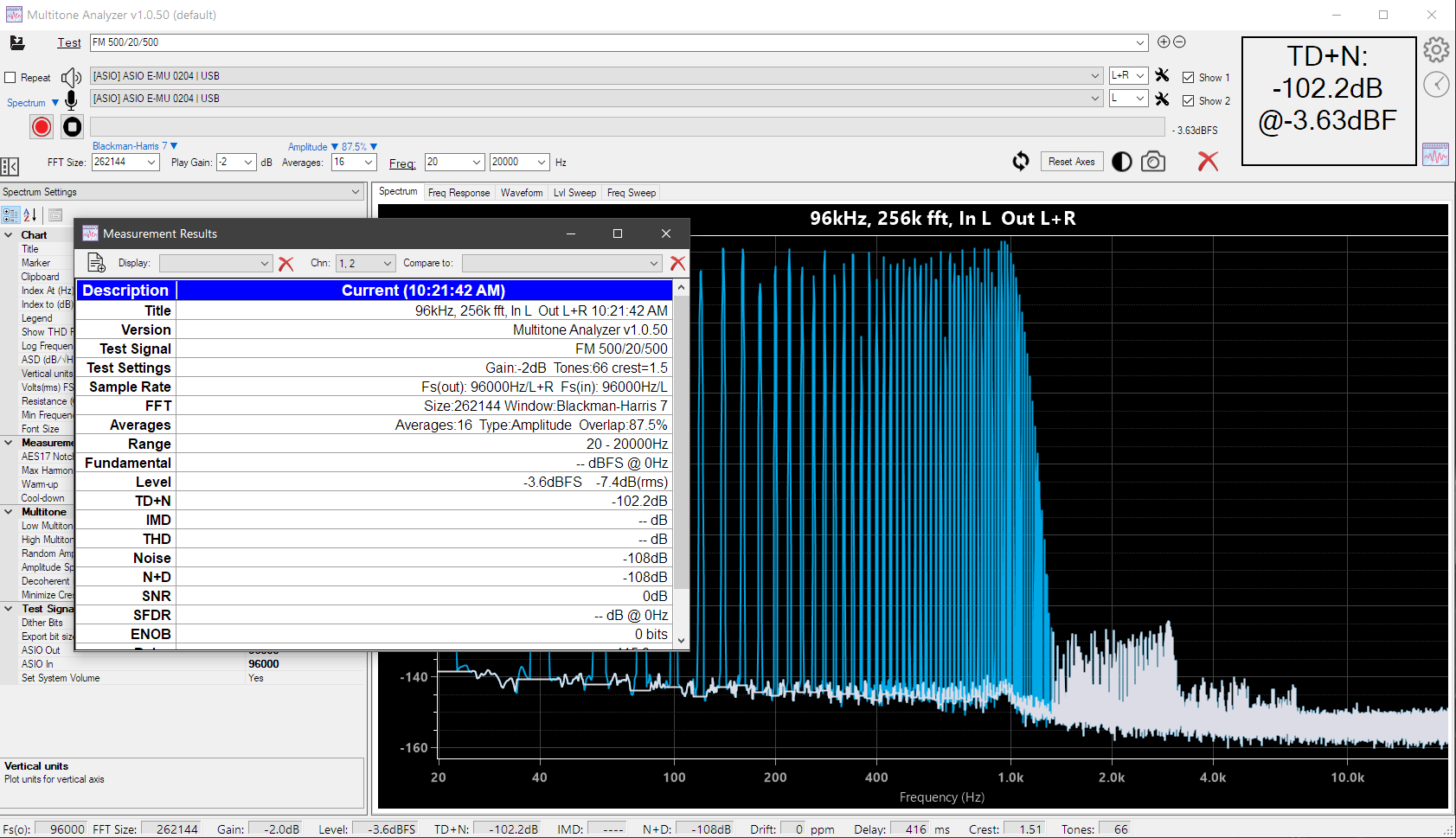Click the plus icon next to the Test field

click(x=1164, y=42)
